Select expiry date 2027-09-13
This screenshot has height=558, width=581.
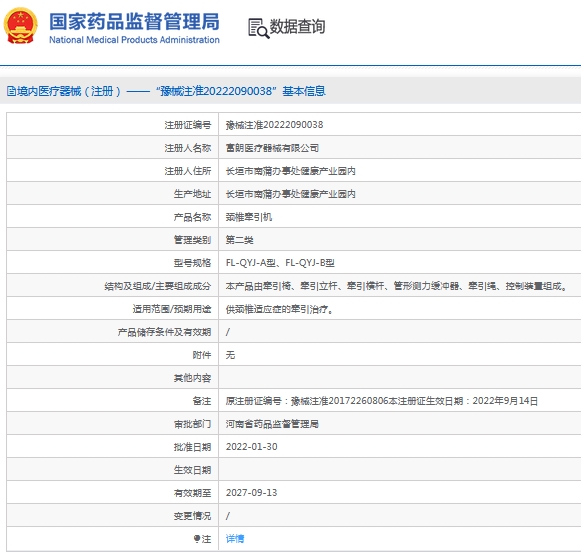pyautogui.click(x=252, y=493)
